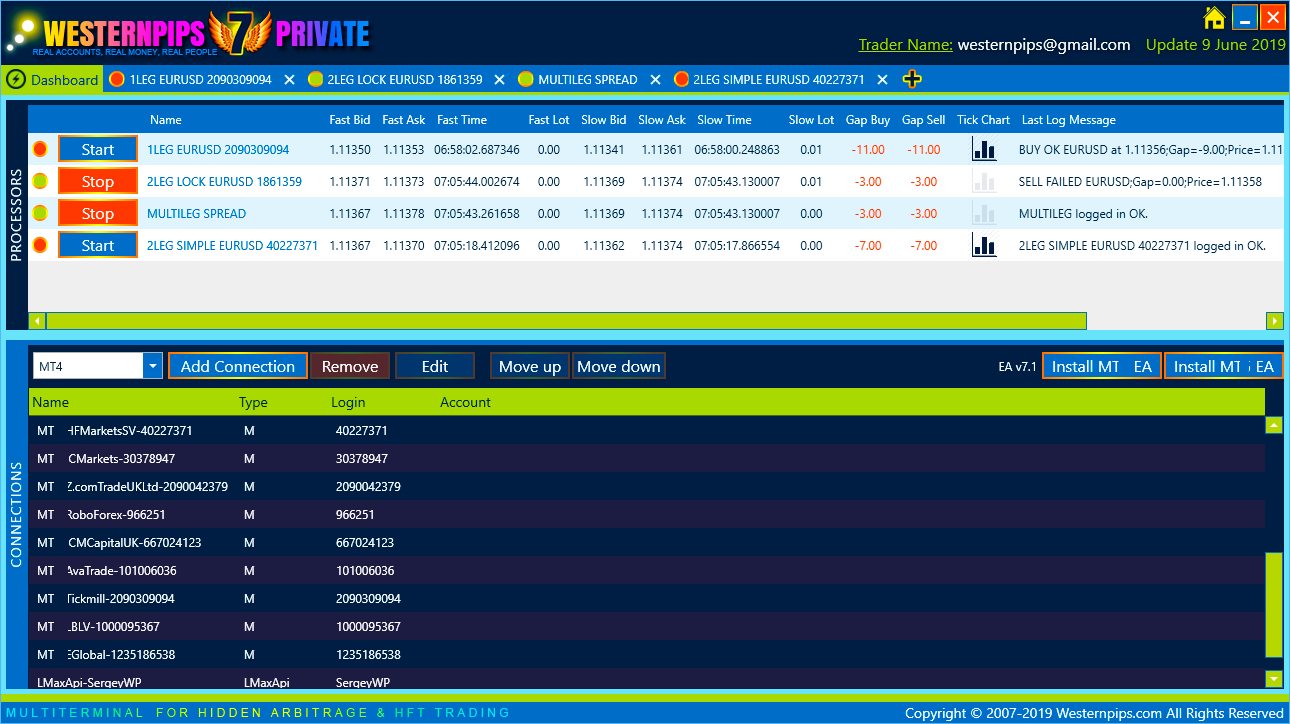Viewport: 1290px width, 724px height.
Task: Click the first Install MT EA button
Action: 1102,366
